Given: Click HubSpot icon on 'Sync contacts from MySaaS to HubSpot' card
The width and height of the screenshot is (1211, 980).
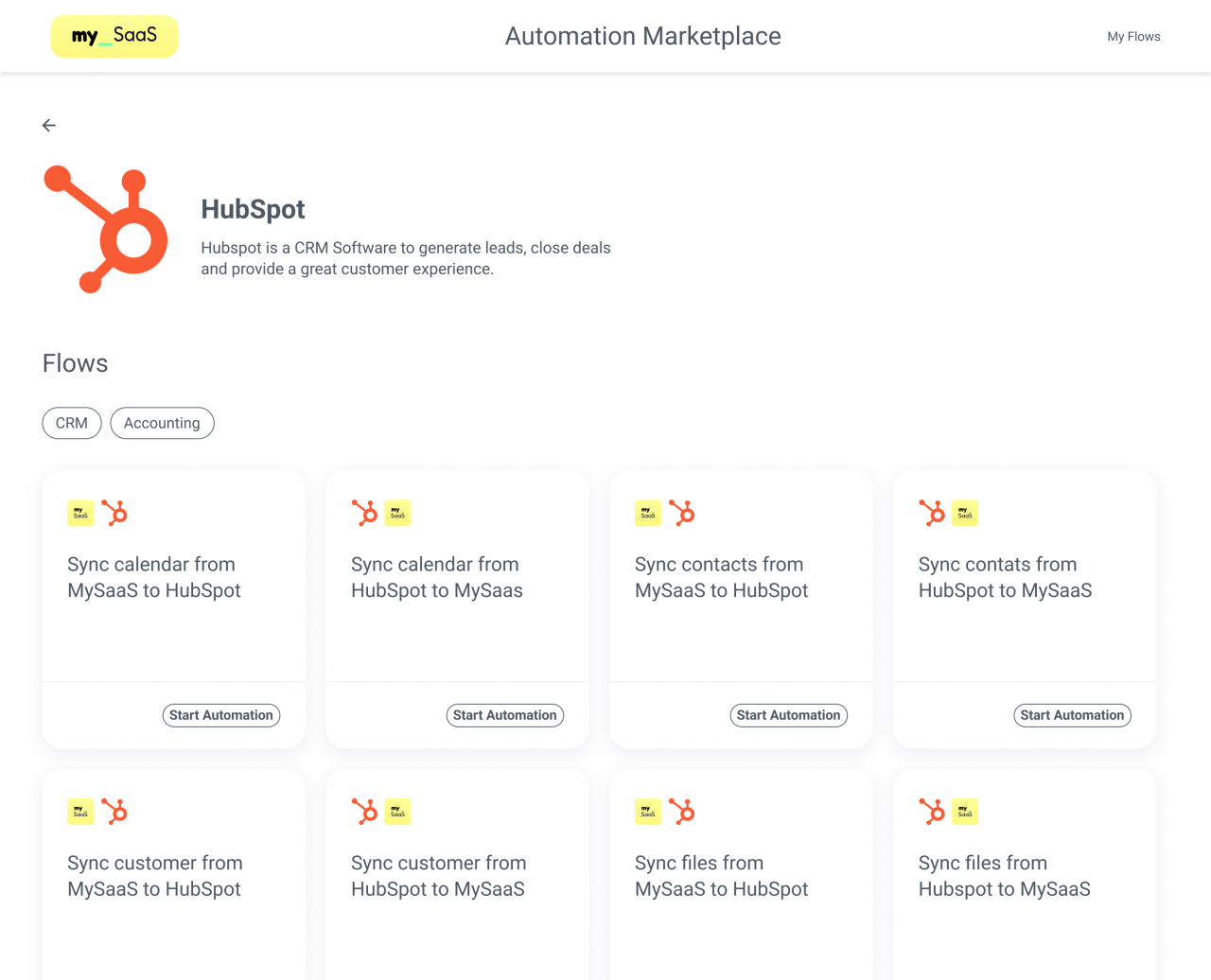Looking at the screenshot, I should point(682,513).
